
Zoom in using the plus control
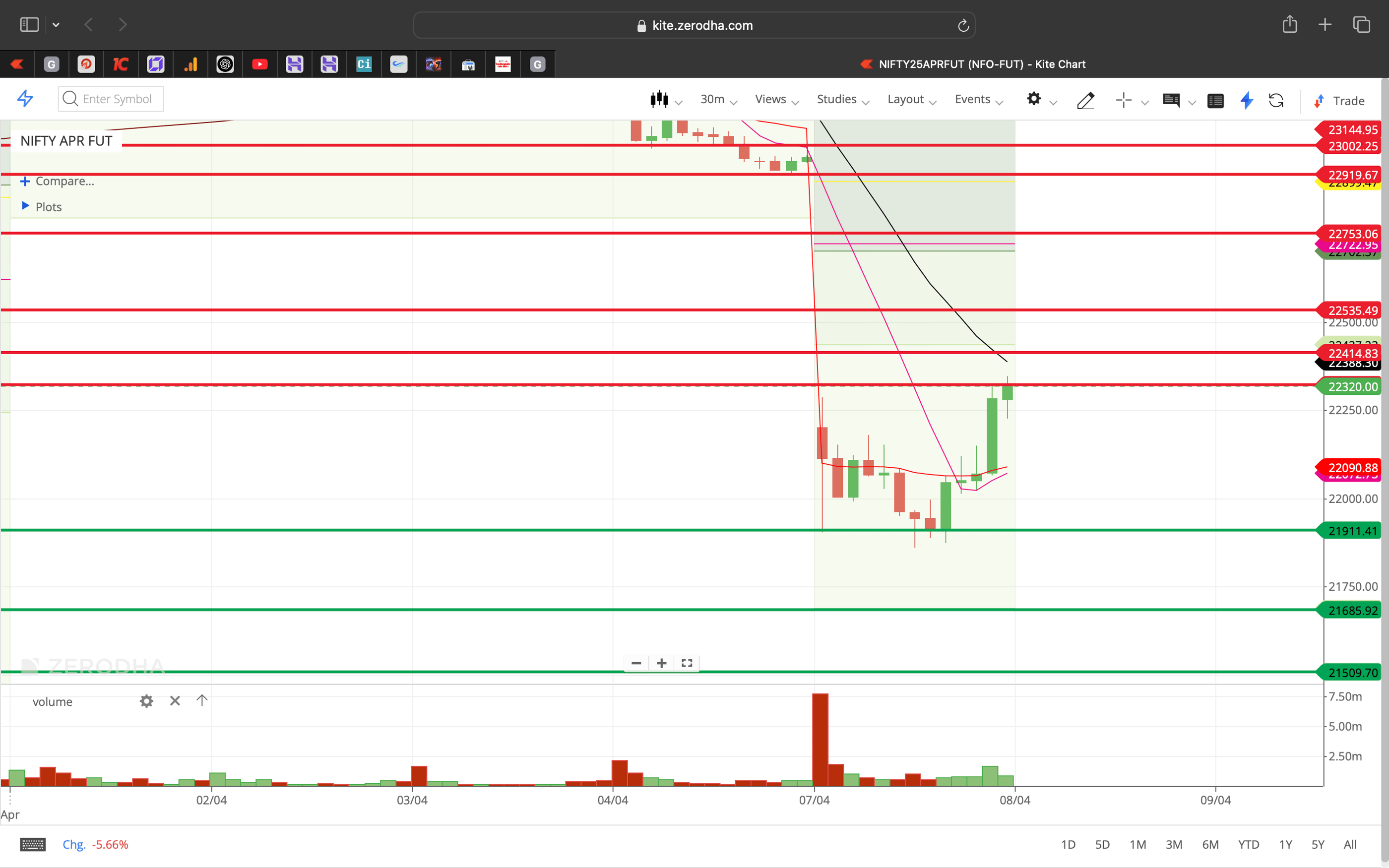point(661,663)
